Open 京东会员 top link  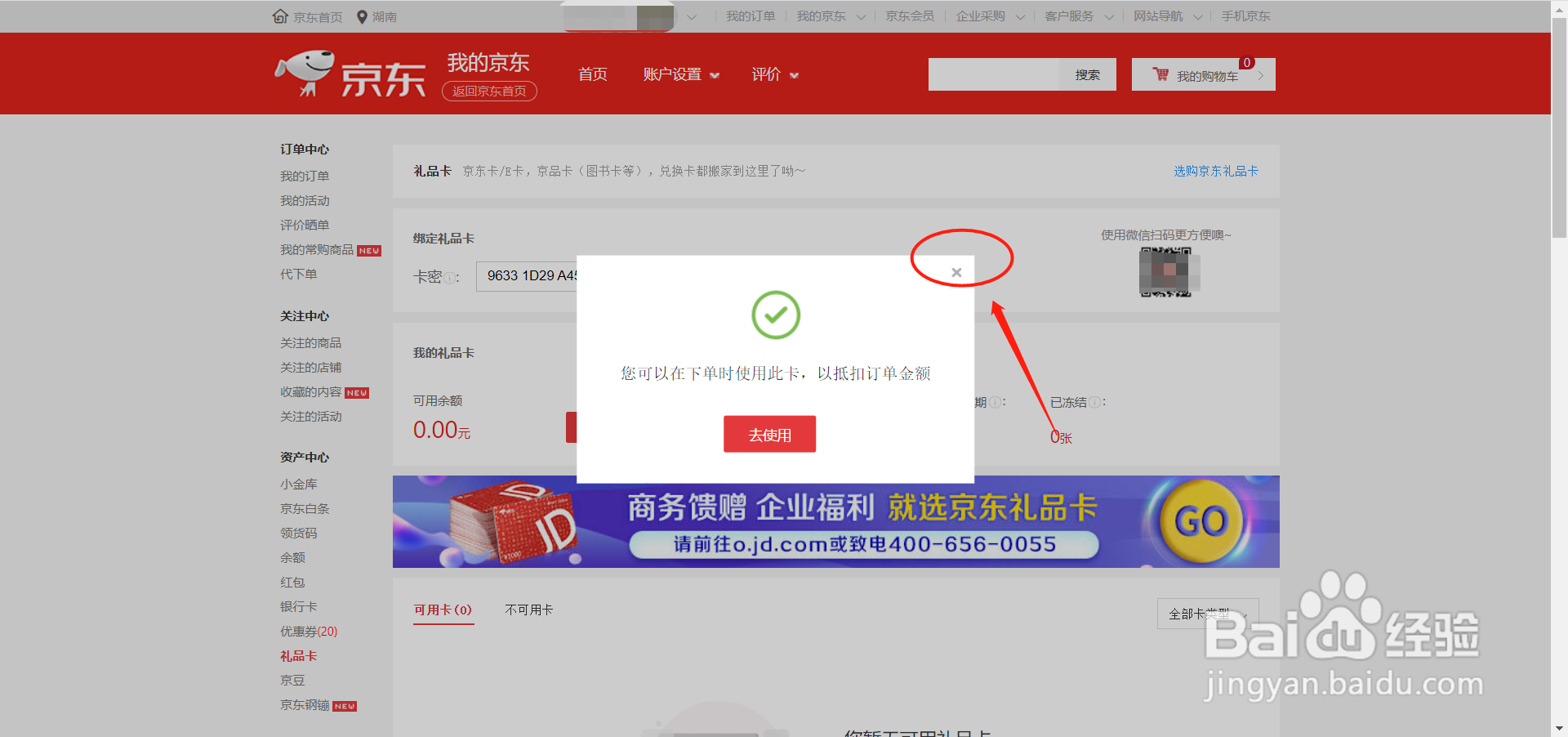click(x=910, y=16)
